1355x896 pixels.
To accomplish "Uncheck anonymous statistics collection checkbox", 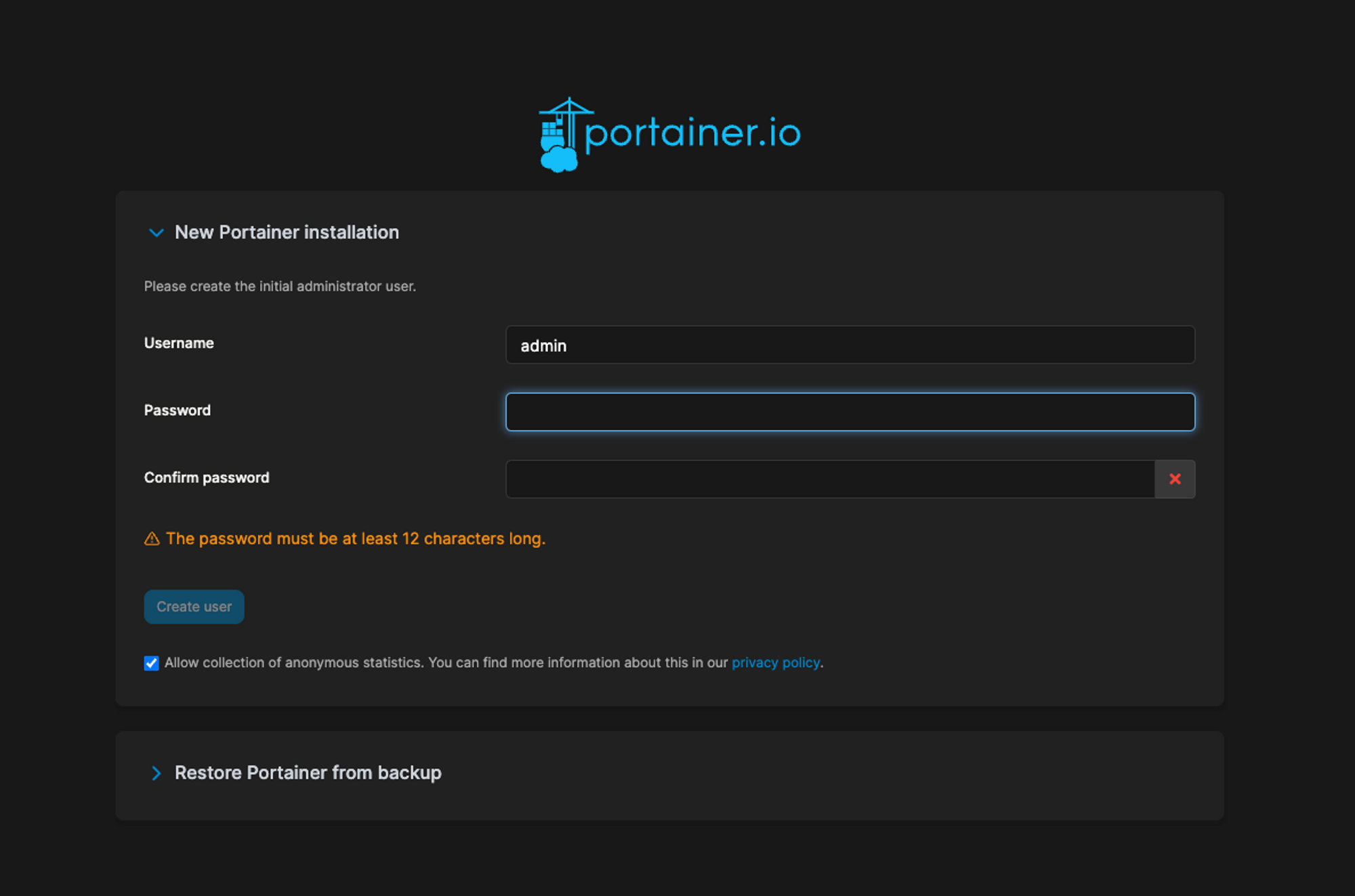I will pos(151,662).
